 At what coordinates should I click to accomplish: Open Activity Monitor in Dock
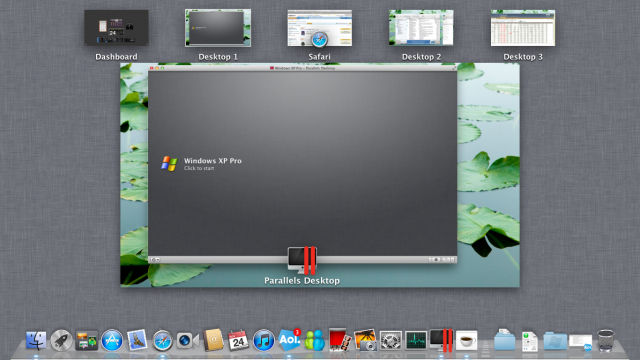coord(416,340)
